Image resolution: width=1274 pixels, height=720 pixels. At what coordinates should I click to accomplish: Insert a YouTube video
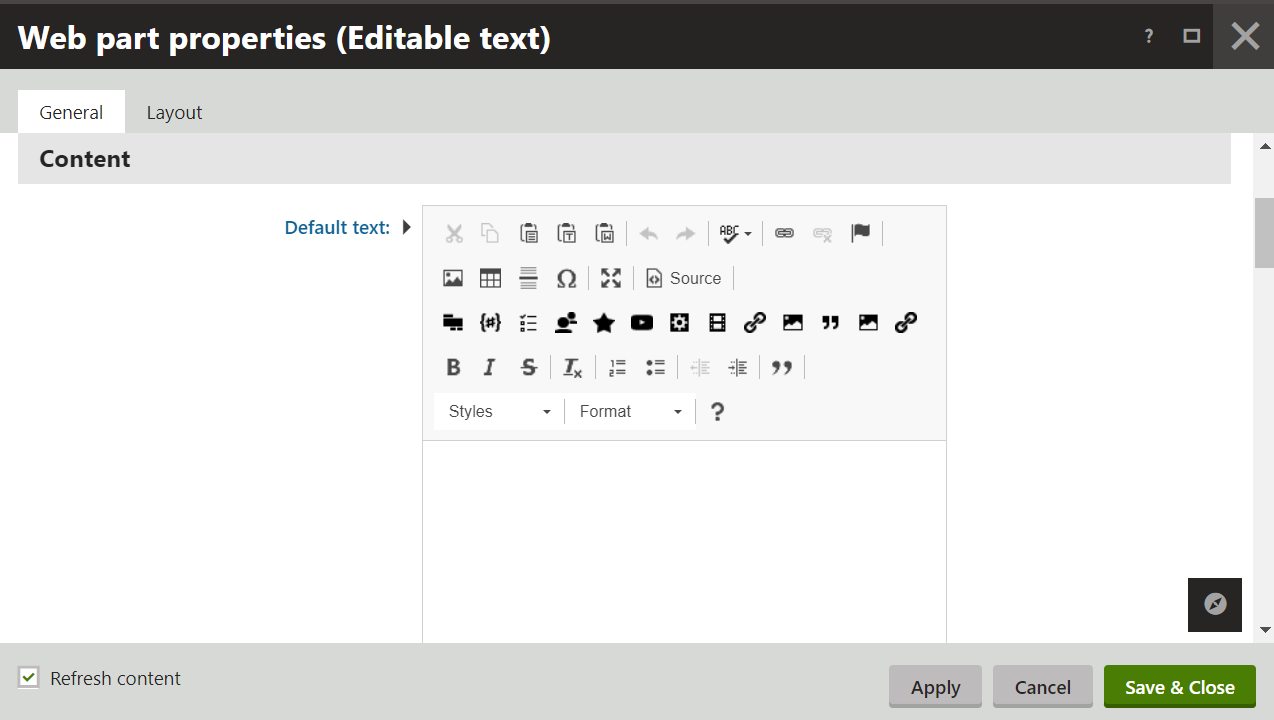pyautogui.click(x=641, y=322)
